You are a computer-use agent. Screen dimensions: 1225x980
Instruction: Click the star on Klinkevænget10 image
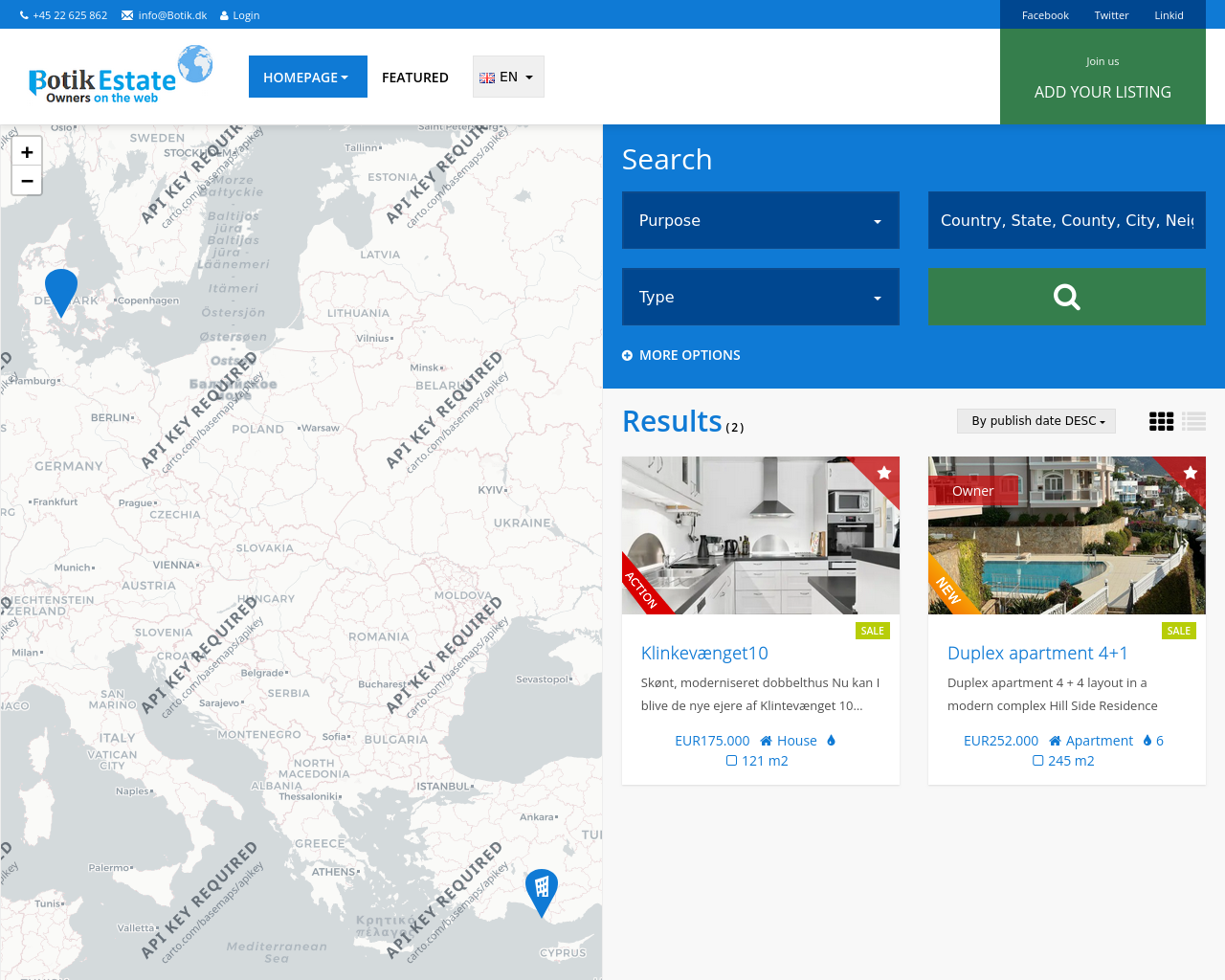pyautogui.click(x=884, y=473)
